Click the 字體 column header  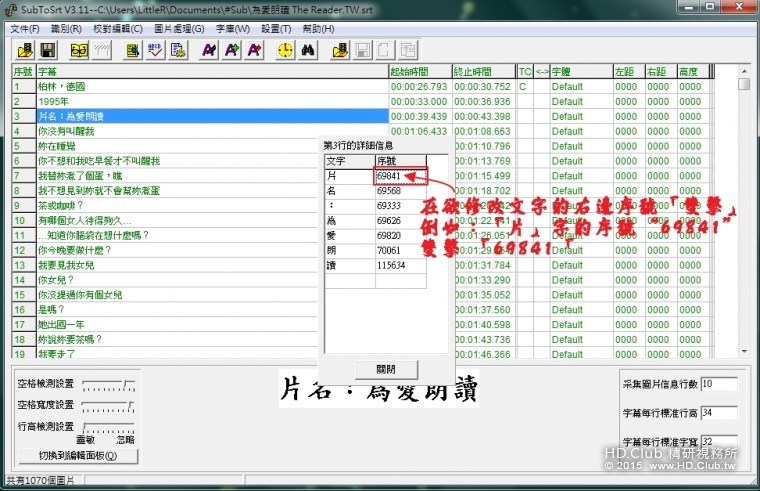coord(581,72)
